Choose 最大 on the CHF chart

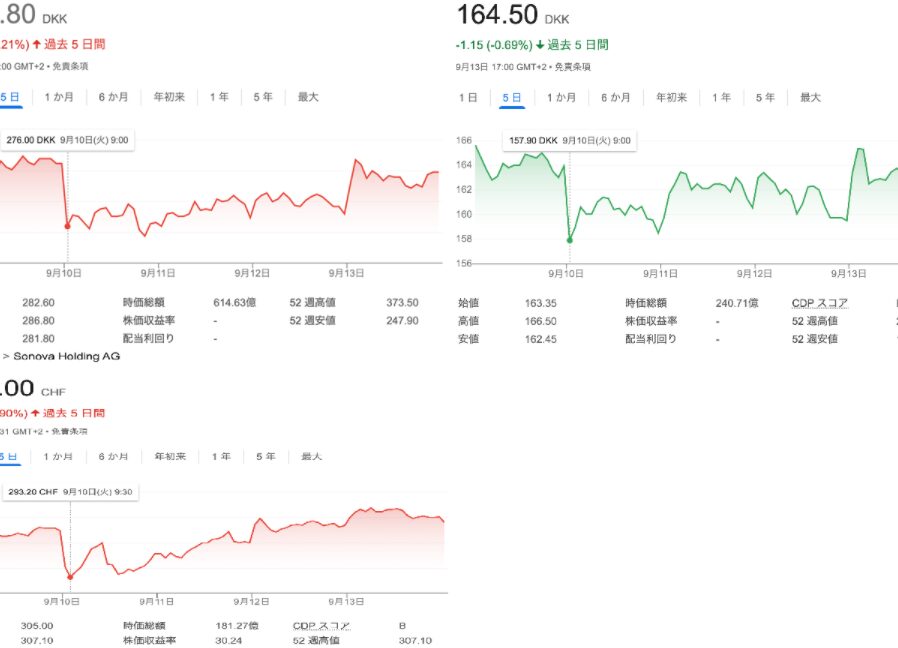310,456
